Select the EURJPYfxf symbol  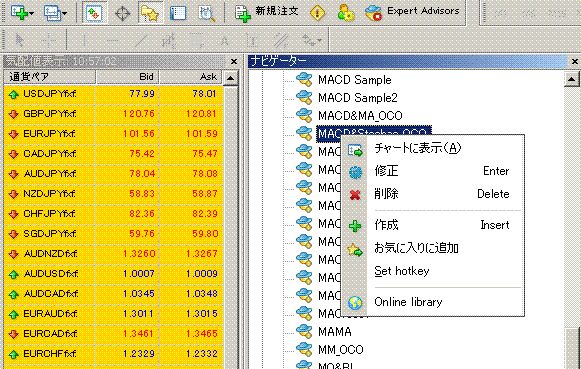coord(50,134)
